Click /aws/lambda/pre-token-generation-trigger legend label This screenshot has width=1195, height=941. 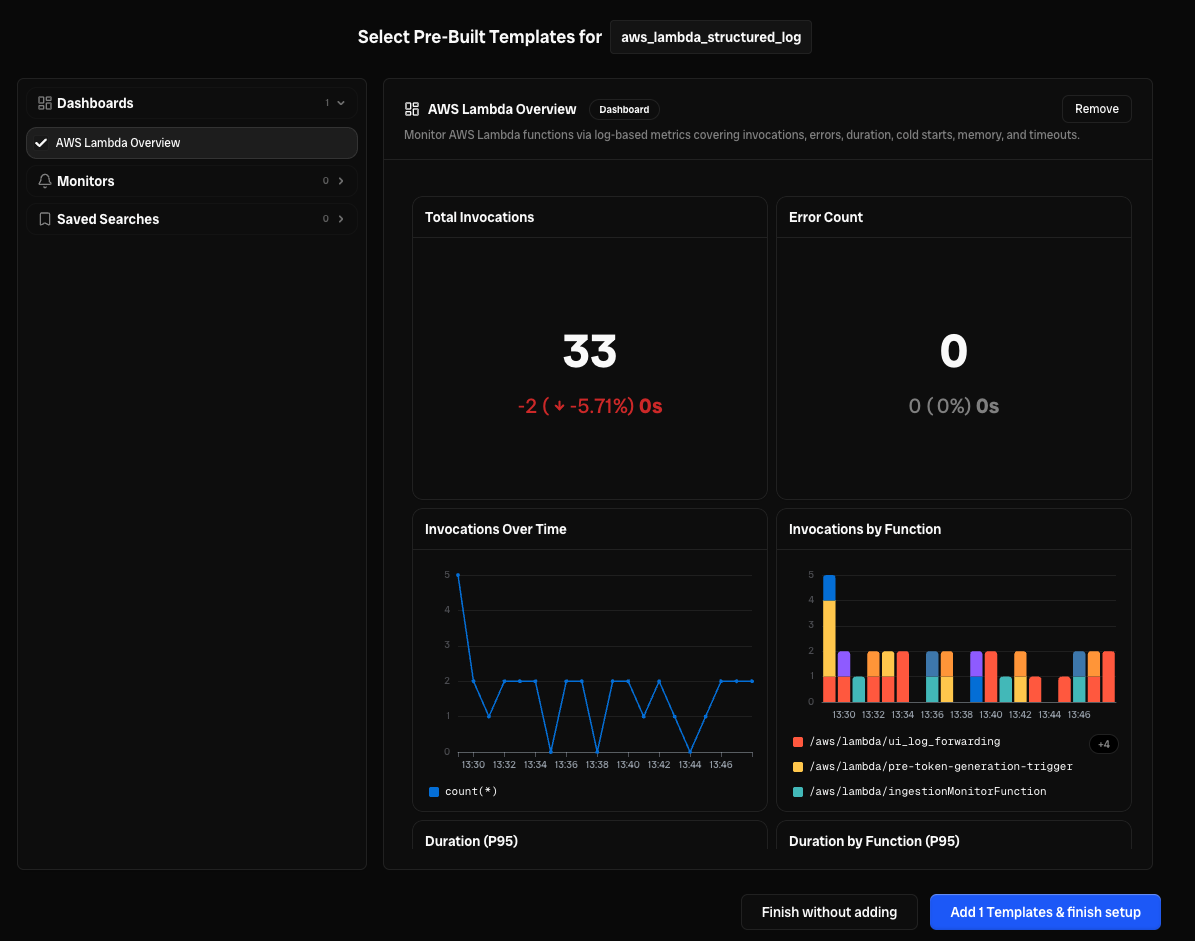tap(940, 767)
